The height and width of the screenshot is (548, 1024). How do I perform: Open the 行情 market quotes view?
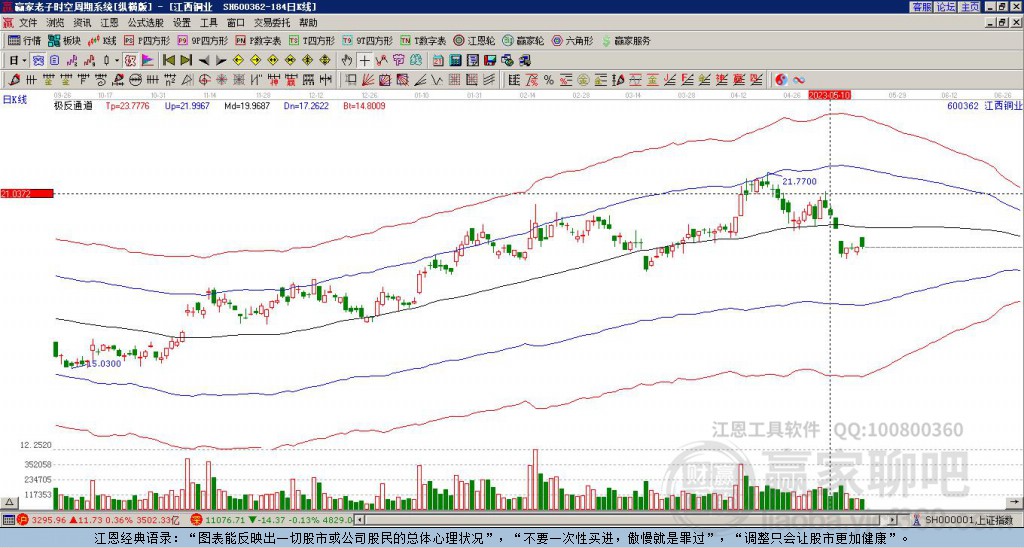tap(25, 40)
